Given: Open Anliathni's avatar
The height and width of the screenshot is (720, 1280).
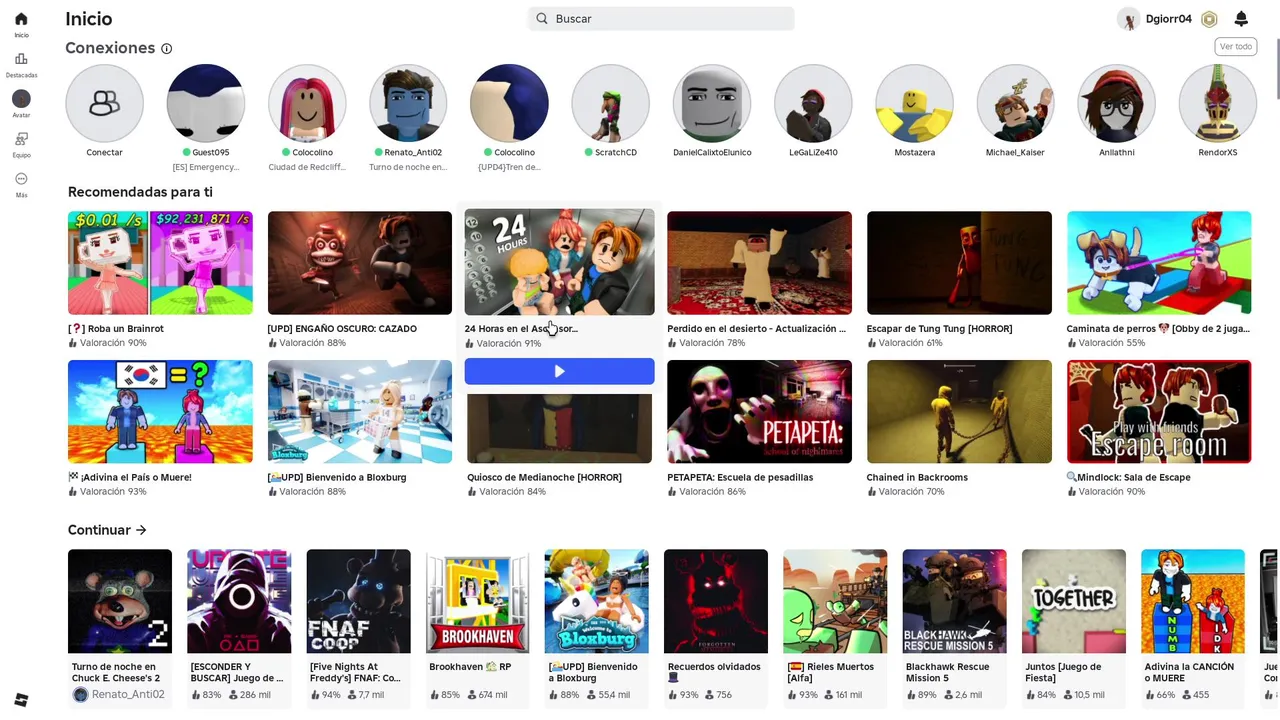Looking at the screenshot, I should point(1116,103).
